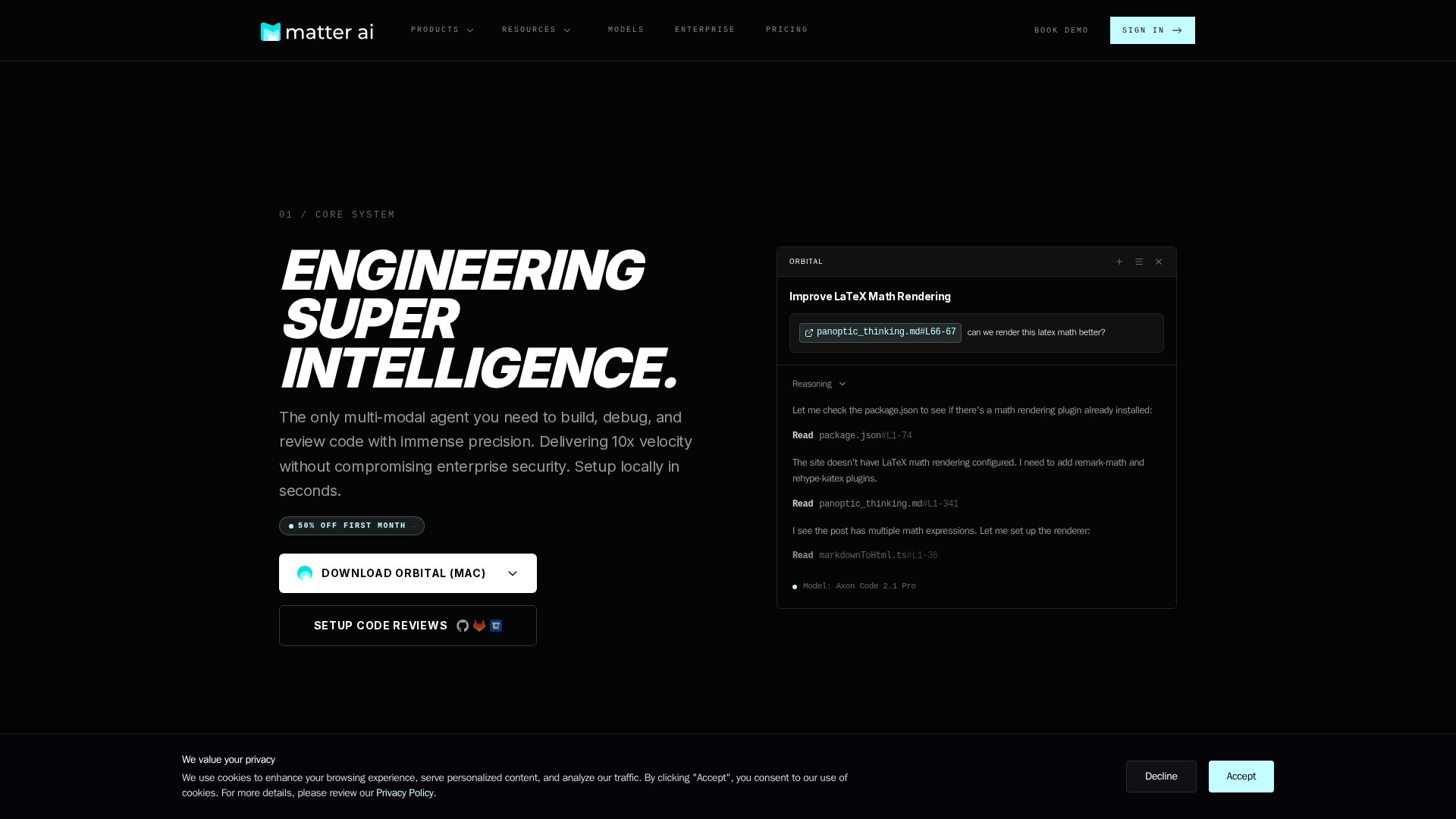
Task: Collapse the Reasoning section
Action: tap(819, 384)
